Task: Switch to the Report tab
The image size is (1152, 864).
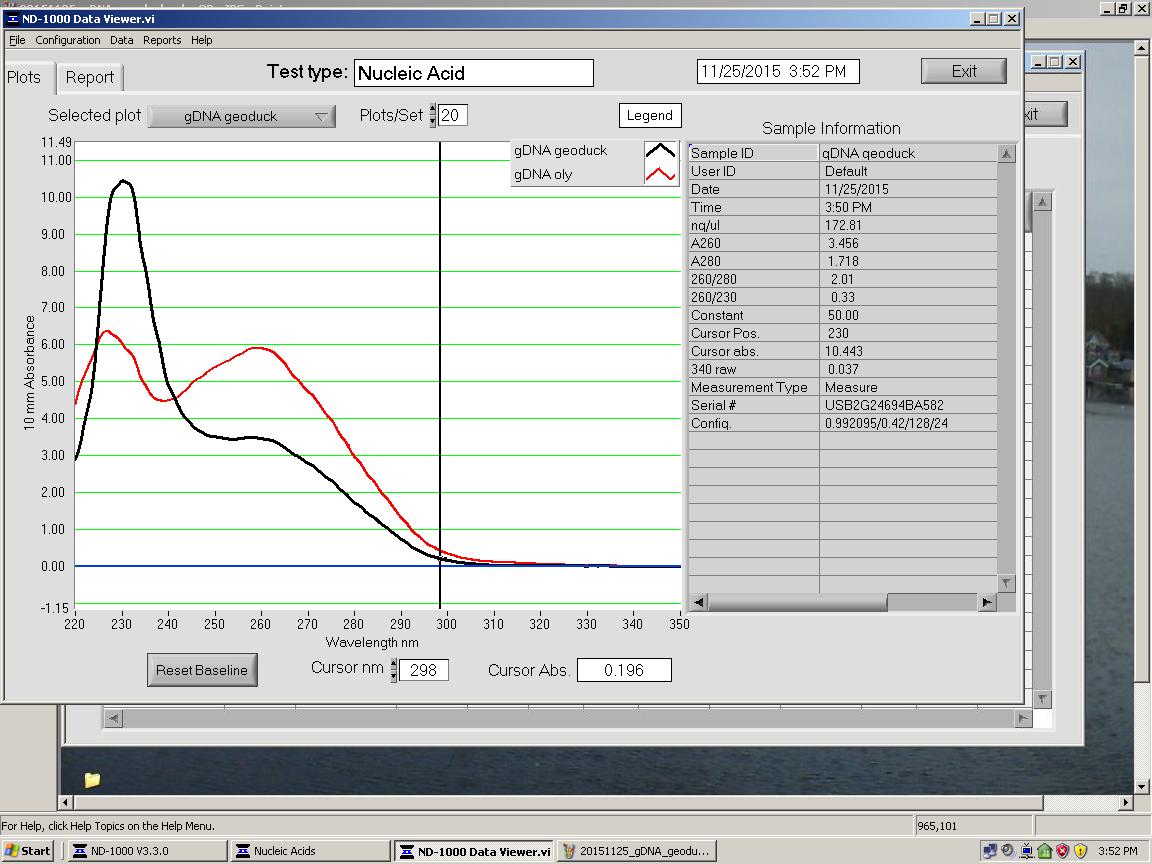Action: point(90,78)
